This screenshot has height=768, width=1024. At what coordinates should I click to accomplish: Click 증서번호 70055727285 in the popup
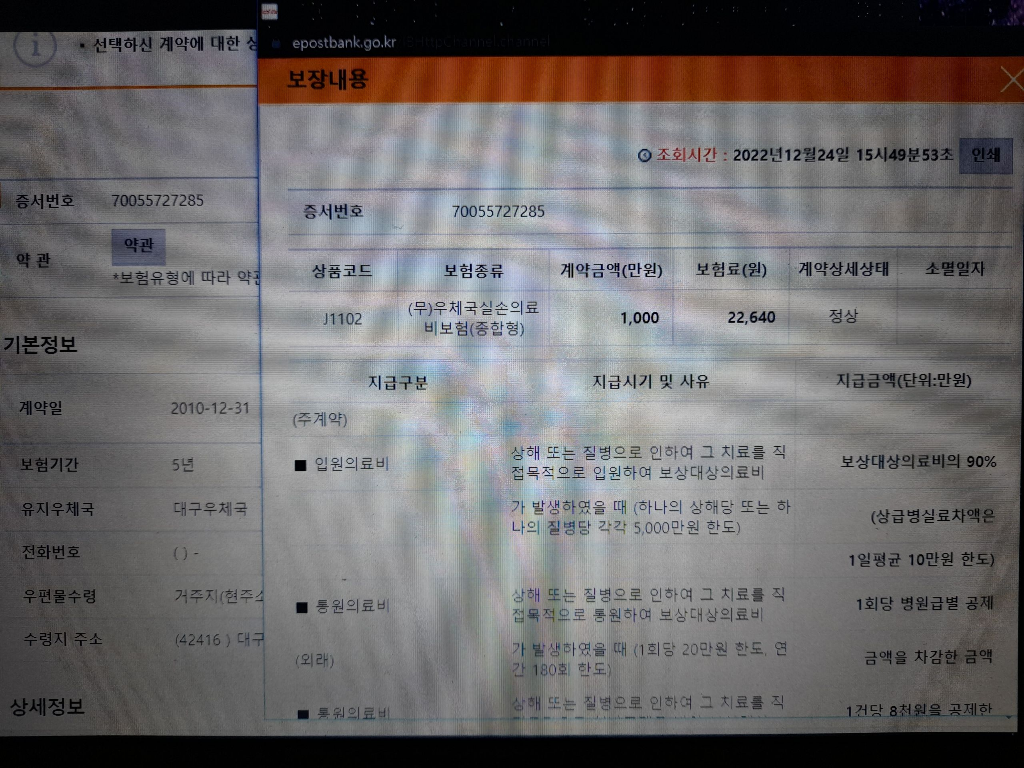pyautogui.click(x=498, y=211)
